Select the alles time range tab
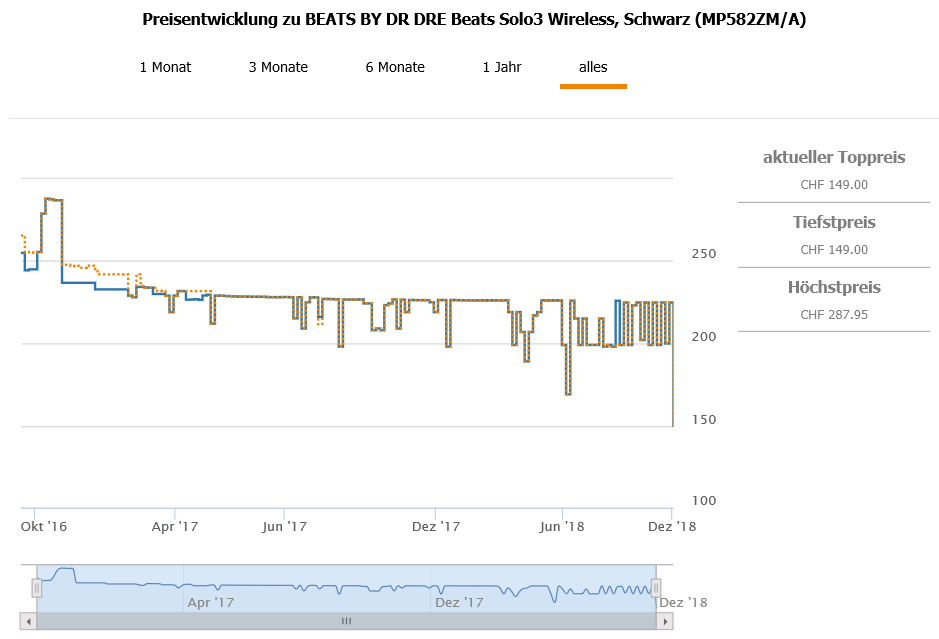Viewport: 939px width, 639px height. [593, 67]
